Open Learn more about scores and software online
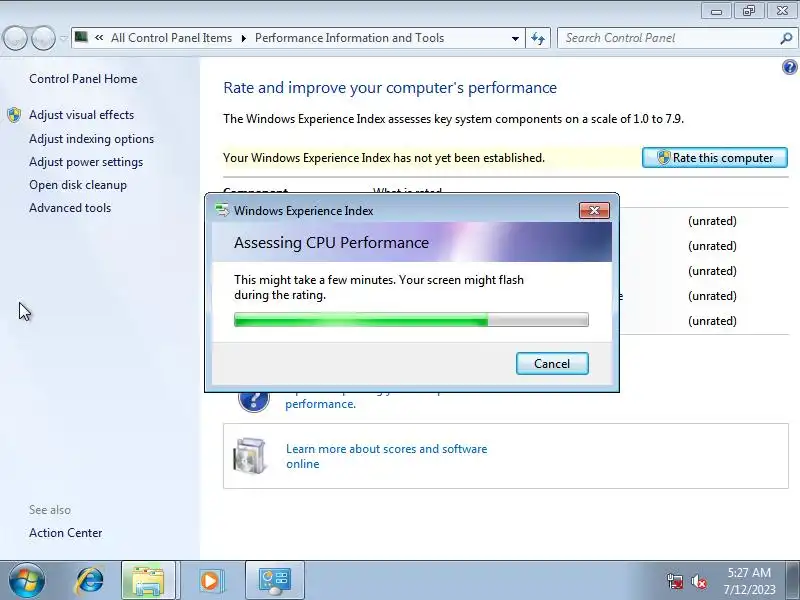The width and height of the screenshot is (800, 600). (x=386, y=456)
